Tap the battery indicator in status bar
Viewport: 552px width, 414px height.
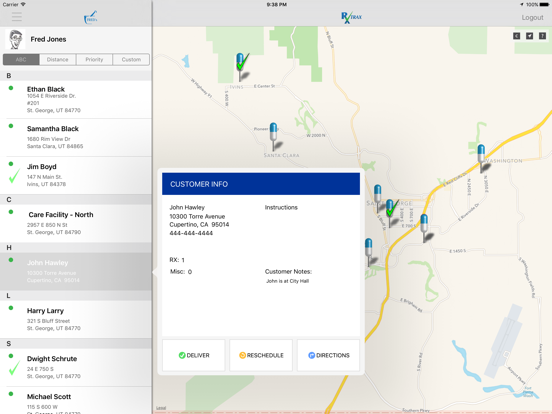(543, 5)
